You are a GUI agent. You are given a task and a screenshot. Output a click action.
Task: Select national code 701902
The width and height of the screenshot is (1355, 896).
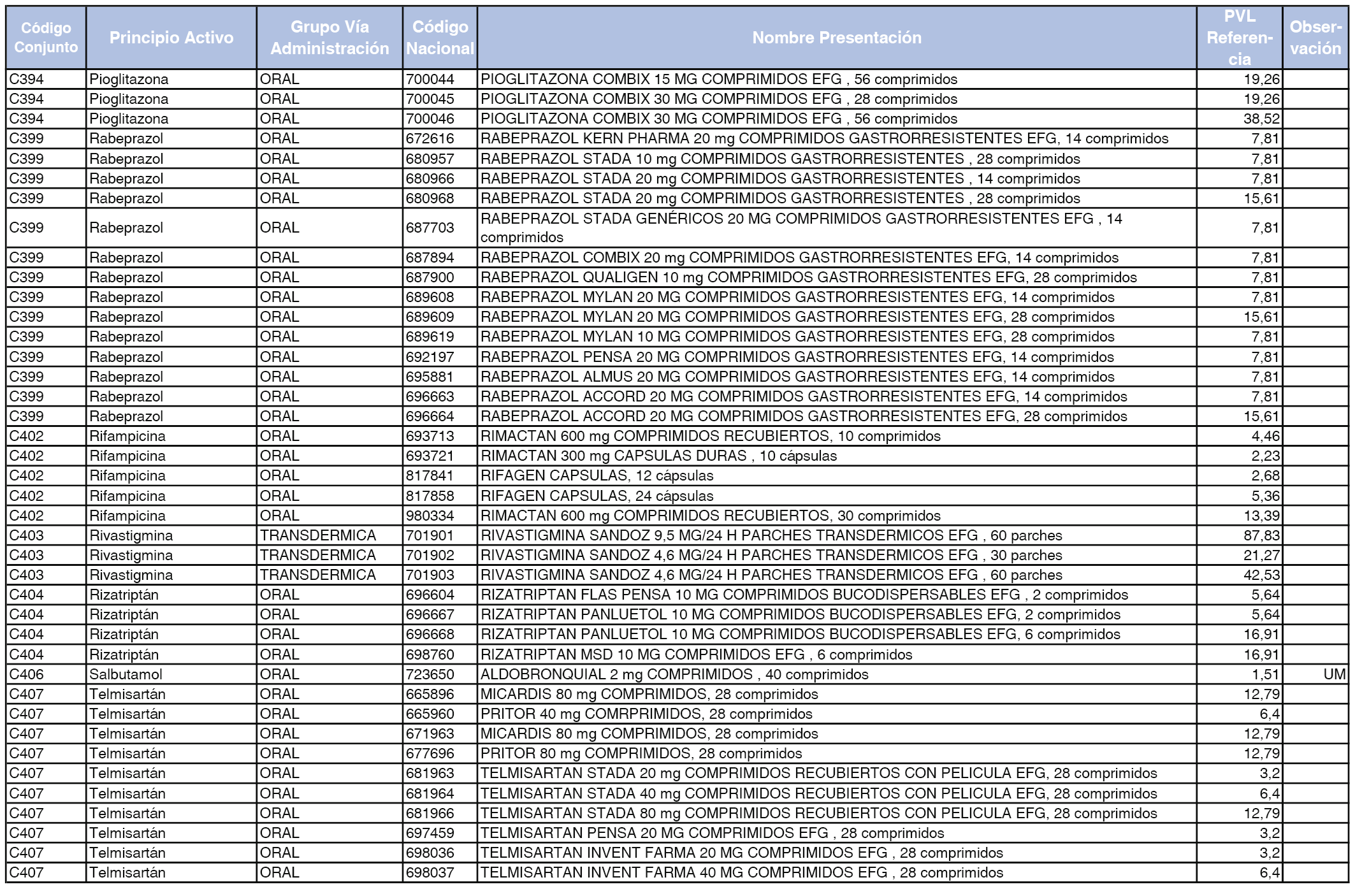[x=440, y=555]
